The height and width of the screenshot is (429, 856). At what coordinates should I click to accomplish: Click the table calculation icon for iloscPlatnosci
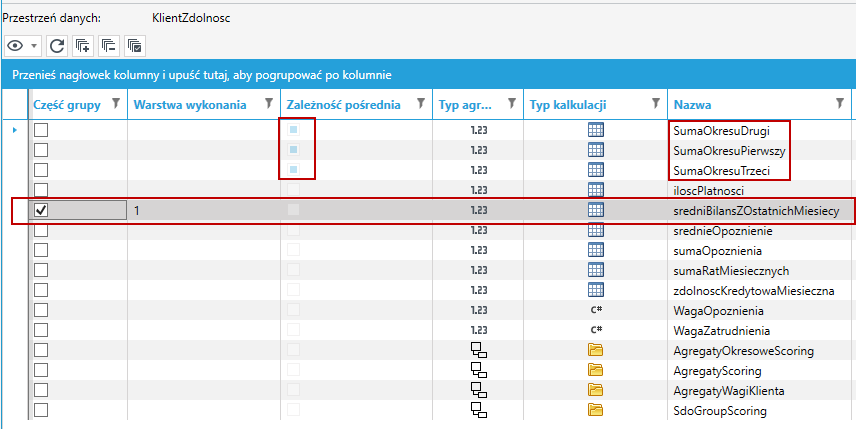pyautogui.click(x=596, y=190)
